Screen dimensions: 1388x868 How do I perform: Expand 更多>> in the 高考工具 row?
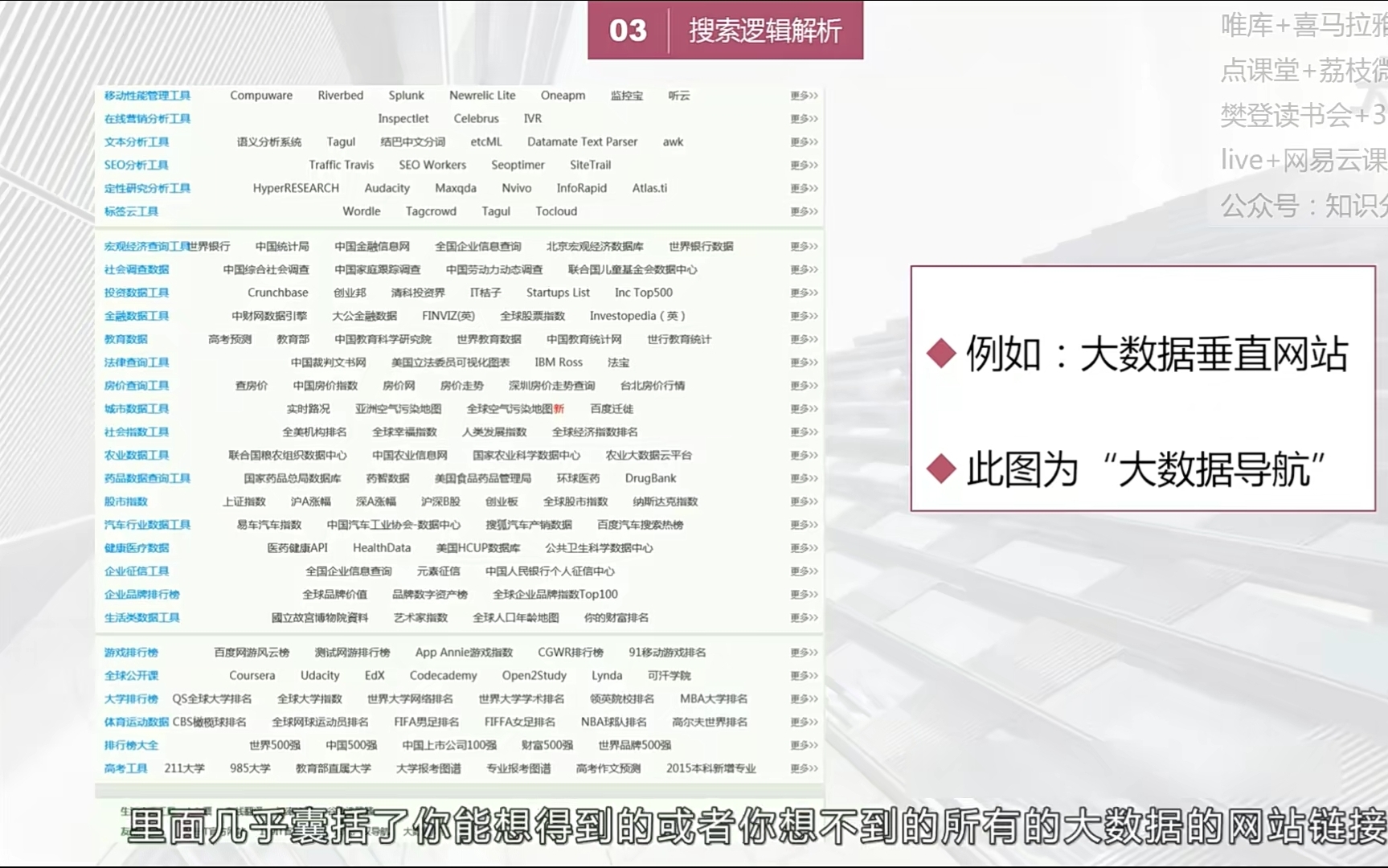pyautogui.click(x=803, y=769)
